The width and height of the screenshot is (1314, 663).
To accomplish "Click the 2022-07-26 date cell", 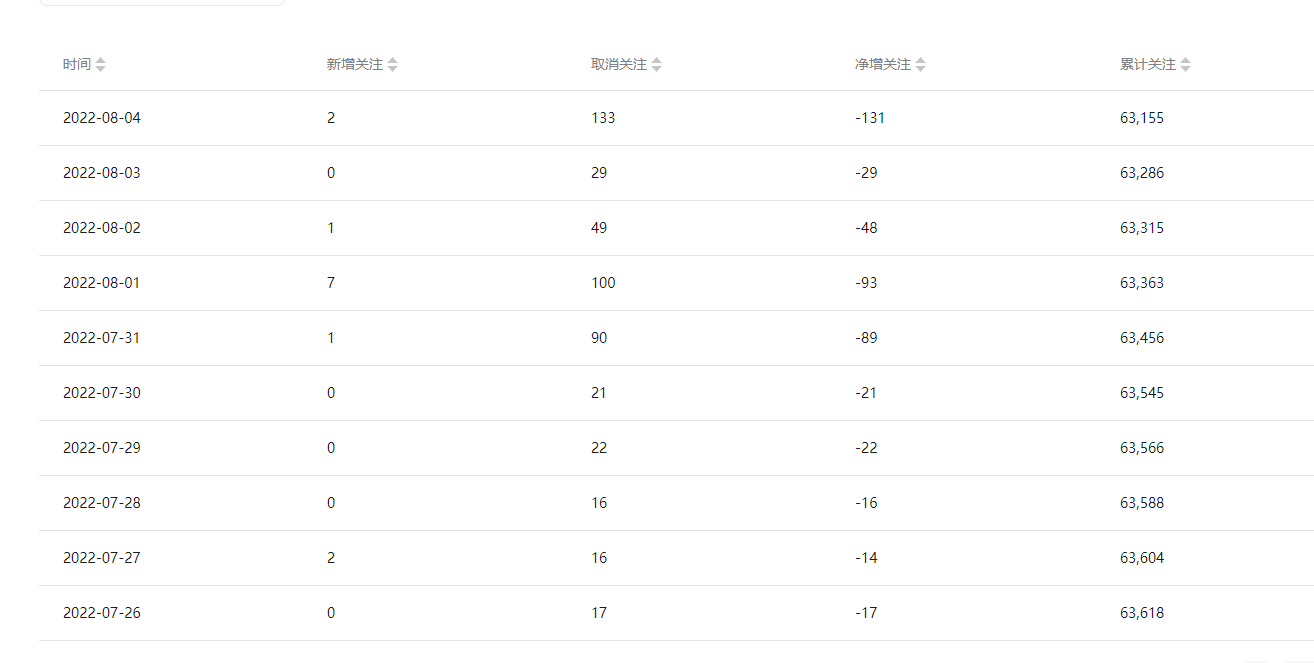I will tap(102, 613).
